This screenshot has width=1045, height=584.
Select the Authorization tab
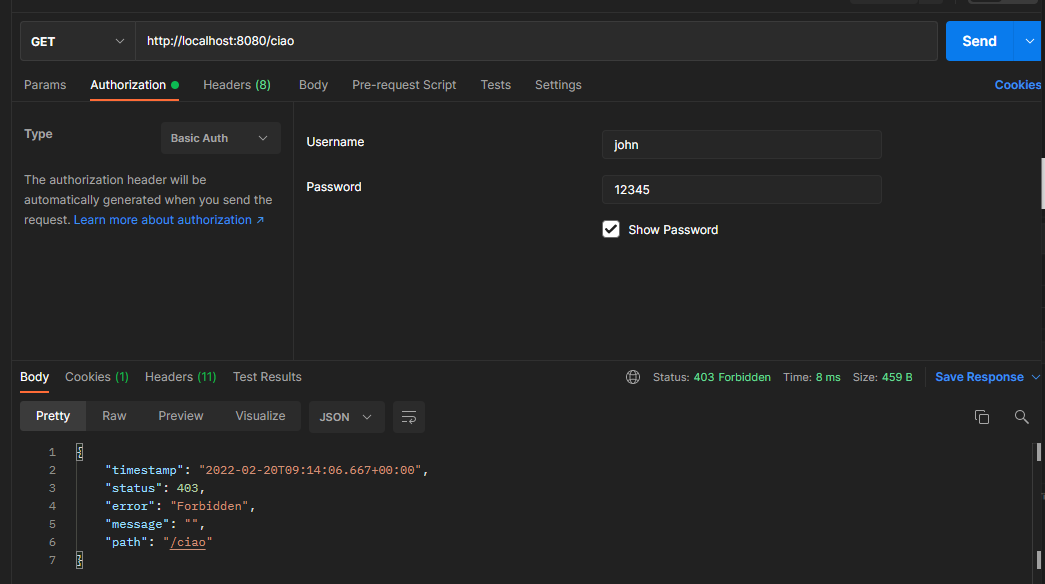tap(128, 85)
